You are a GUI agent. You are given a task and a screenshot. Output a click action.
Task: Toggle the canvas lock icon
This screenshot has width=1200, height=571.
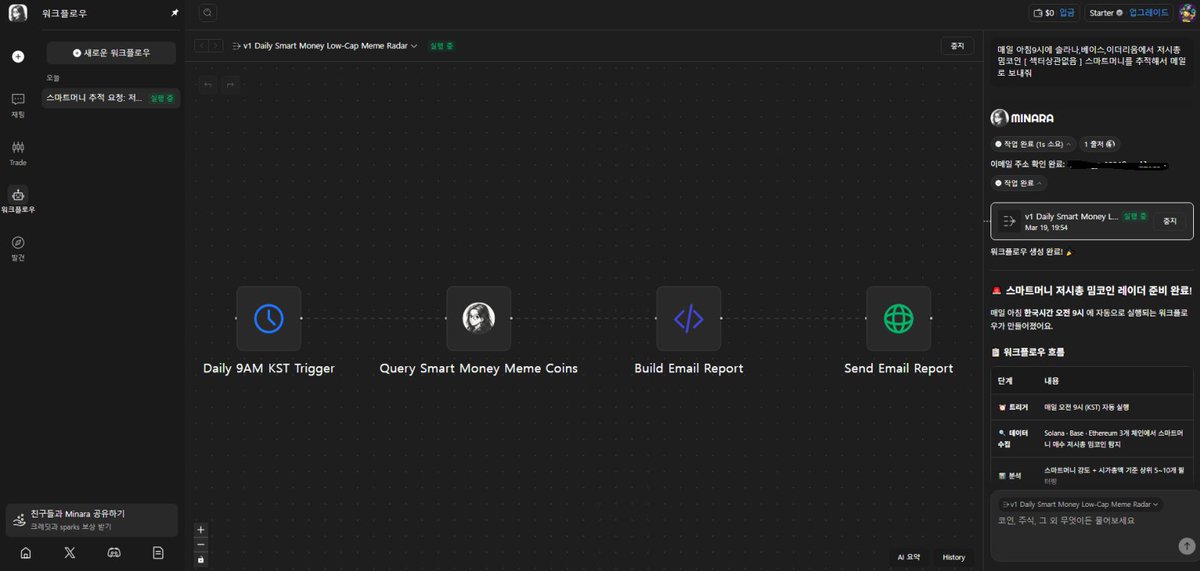201,559
